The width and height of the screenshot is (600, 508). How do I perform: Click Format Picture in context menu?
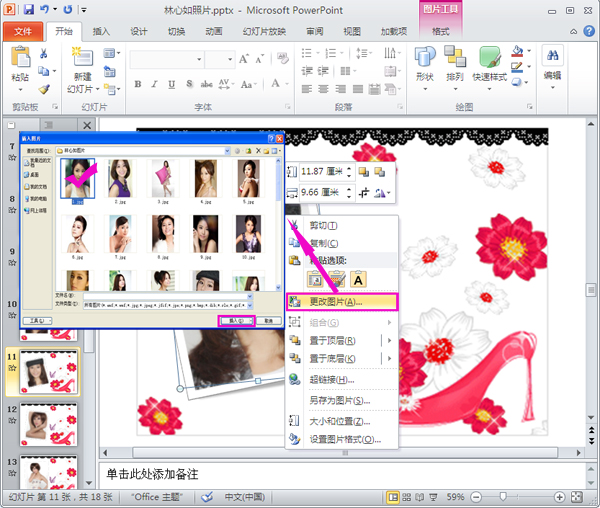point(342,440)
